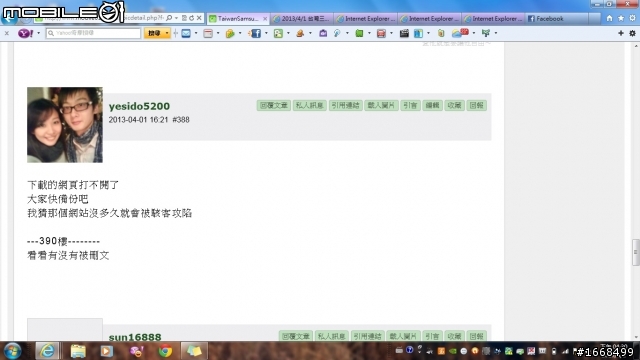Expand the address bar dropdown arrow

point(176,18)
